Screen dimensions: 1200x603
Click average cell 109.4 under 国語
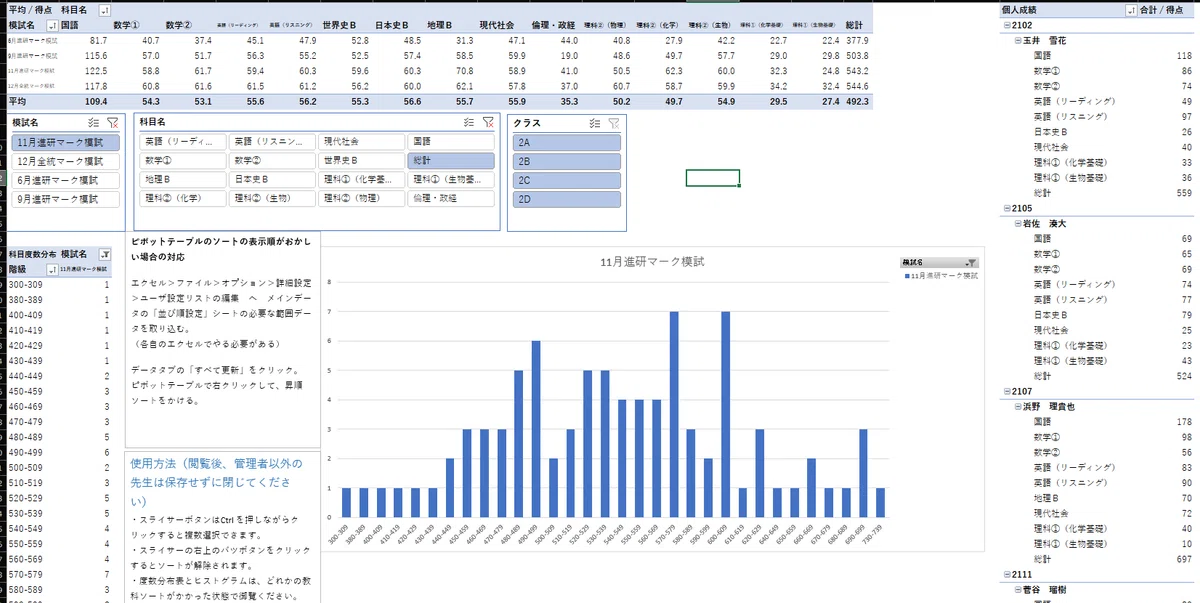(x=96, y=101)
